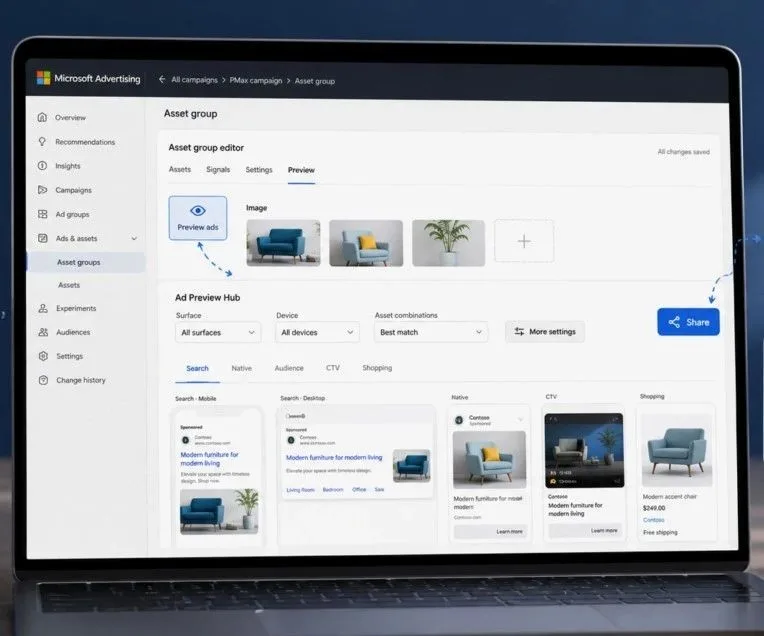Click the Settings gear icon in sidebar
This screenshot has width=764, height=636.
[43, 356]
